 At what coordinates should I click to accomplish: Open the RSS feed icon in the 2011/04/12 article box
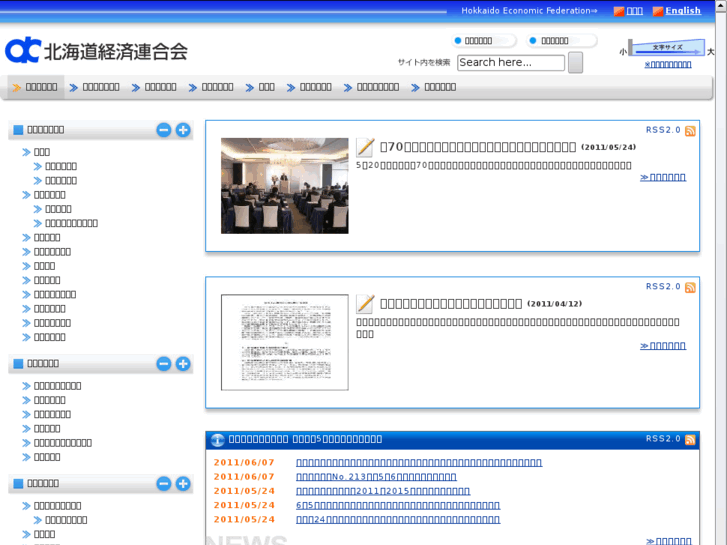[x=690, y=287]
